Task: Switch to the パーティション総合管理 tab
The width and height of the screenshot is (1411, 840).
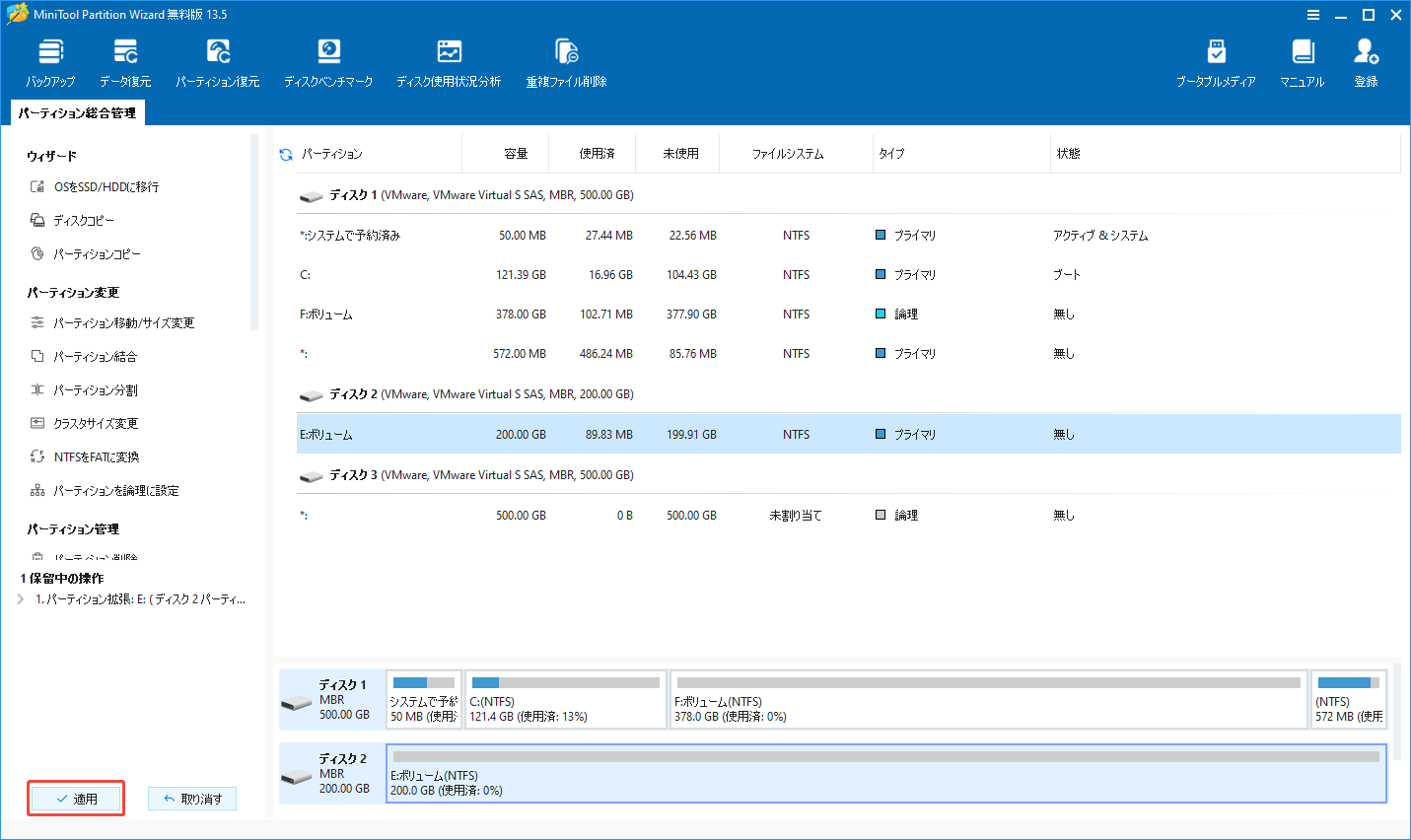Action: (76, 112)
